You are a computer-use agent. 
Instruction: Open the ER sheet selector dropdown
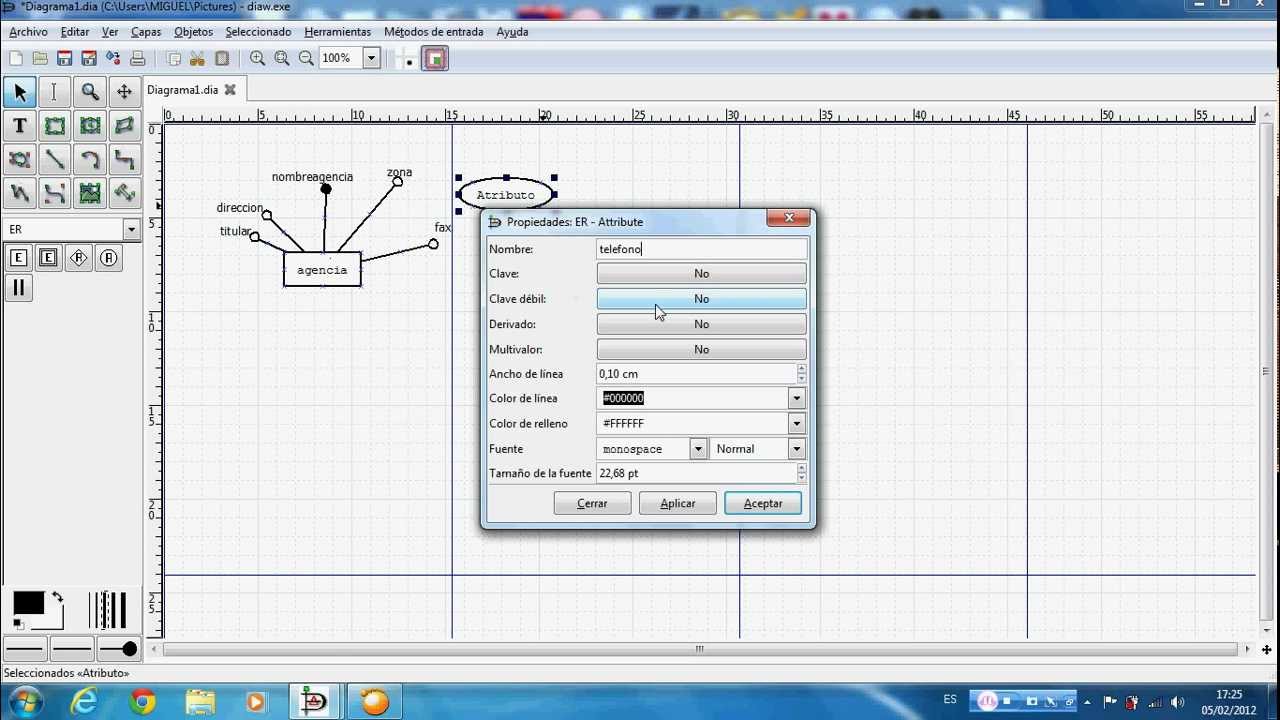(x=131, y=229)
